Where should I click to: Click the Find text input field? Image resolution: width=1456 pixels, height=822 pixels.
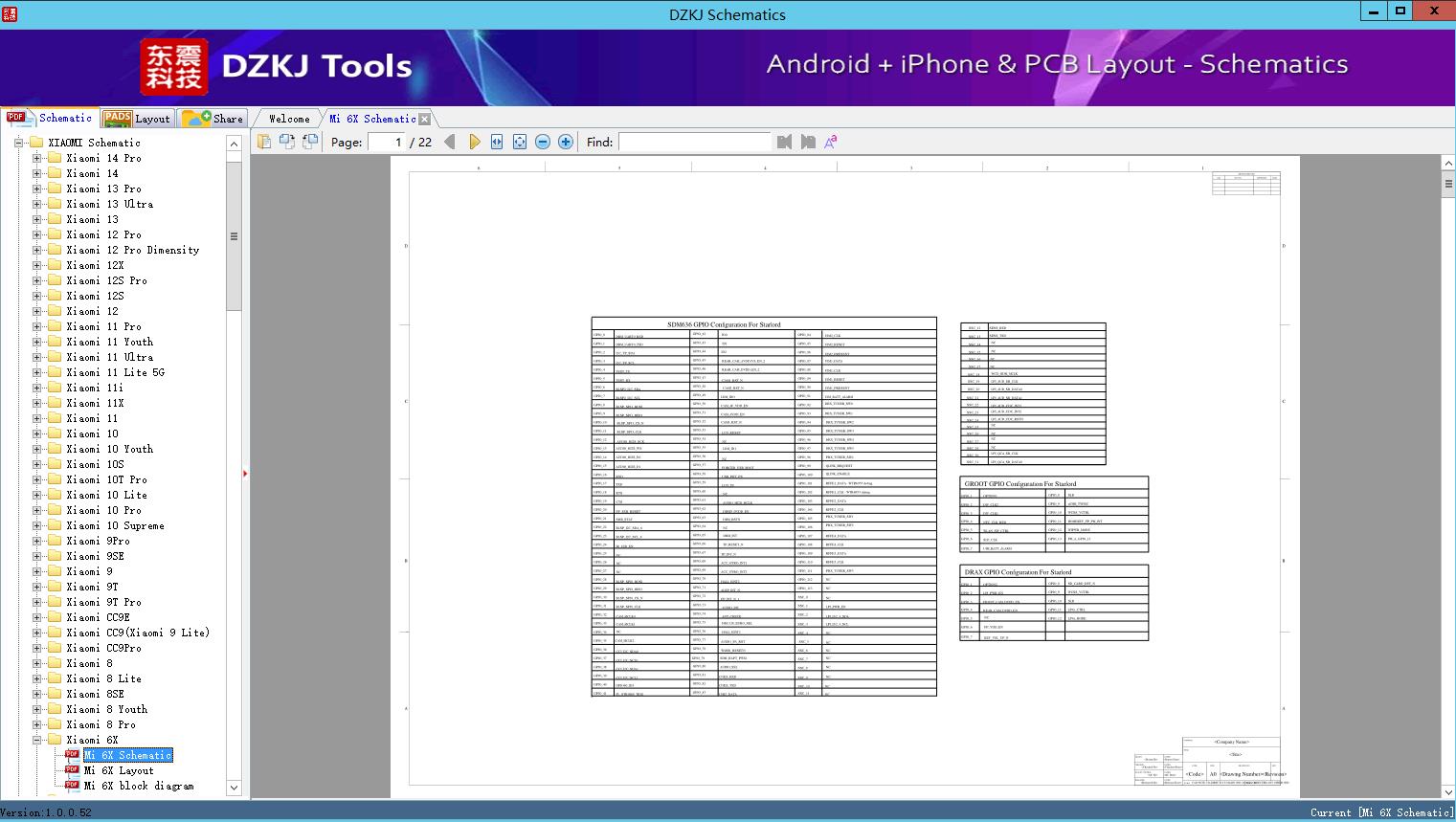(694, 142)
